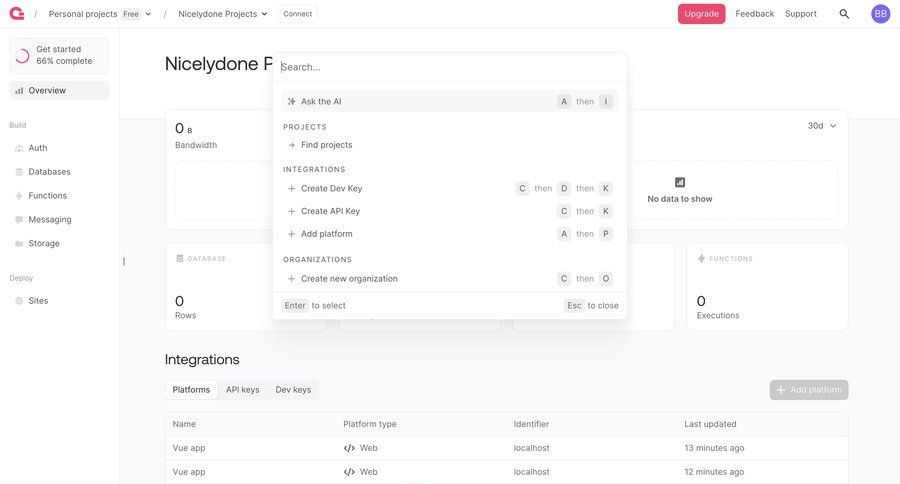The height and width of the screenshot is (484, 900).
Task: Click the plus icon beside Create API Key
Action: point(292,211)
